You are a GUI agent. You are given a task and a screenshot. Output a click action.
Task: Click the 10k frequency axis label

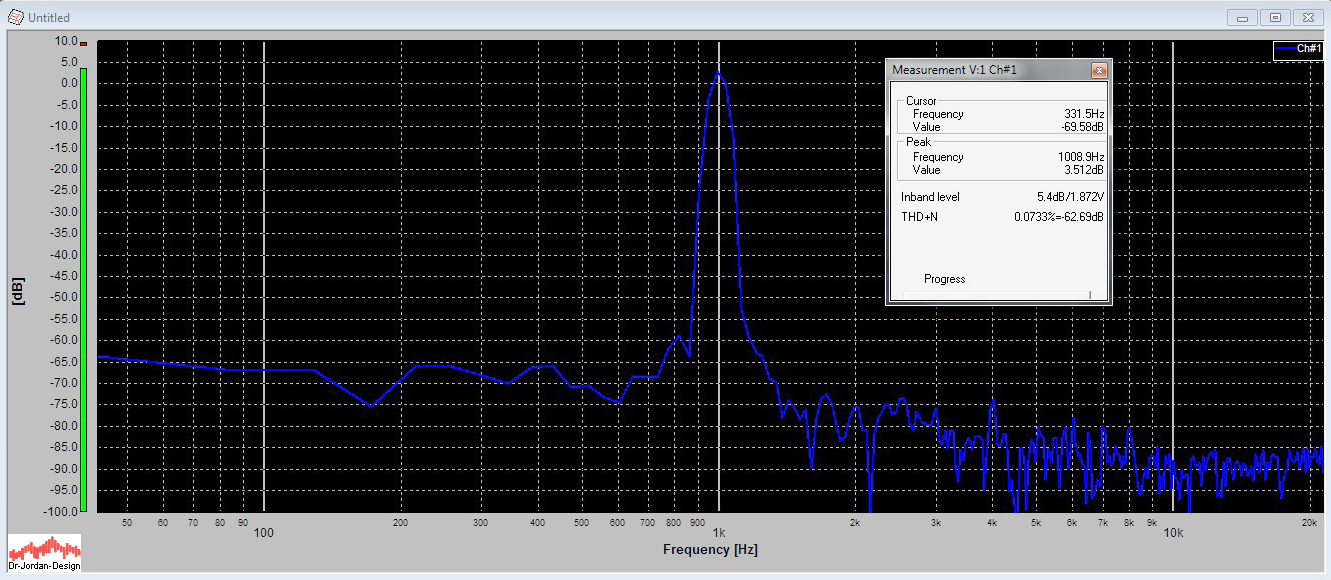pyautogui.click(x=1172, y=532)
